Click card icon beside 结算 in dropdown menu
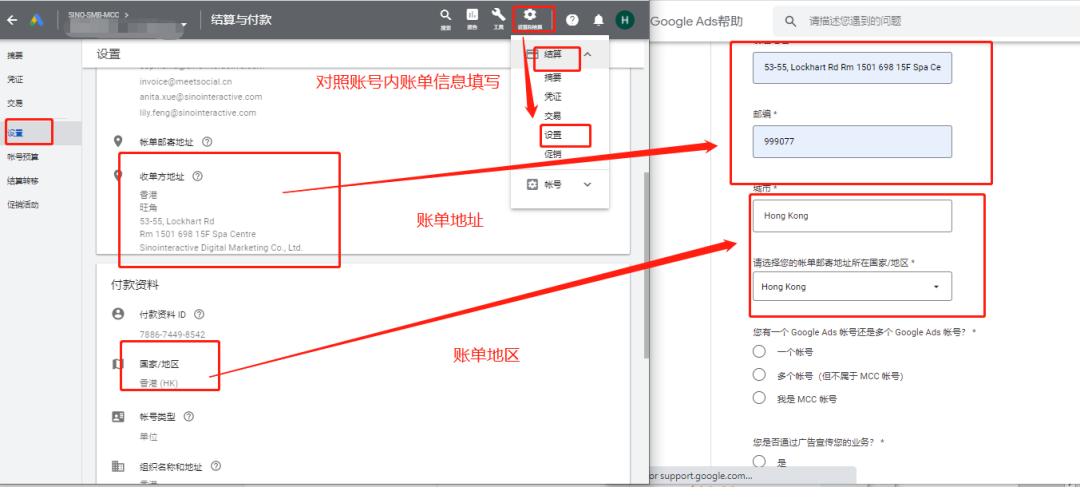Viewport: 1080px width, 487px height. click(x=532, y=54)
